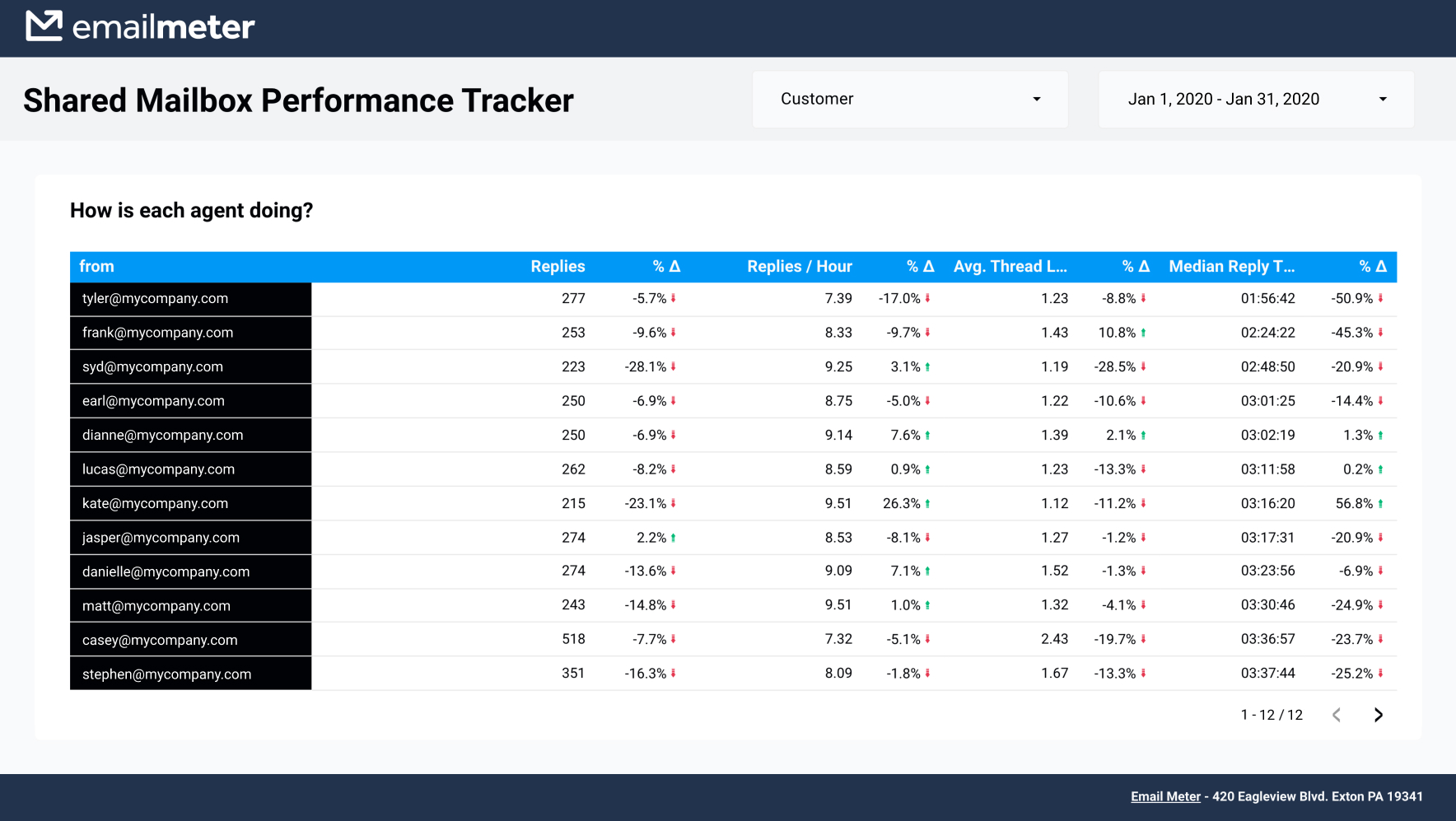Select stephen@mycompany.com in the agent list
Image resolution: width=1456 pixels, height=821 pixels.
166,674
